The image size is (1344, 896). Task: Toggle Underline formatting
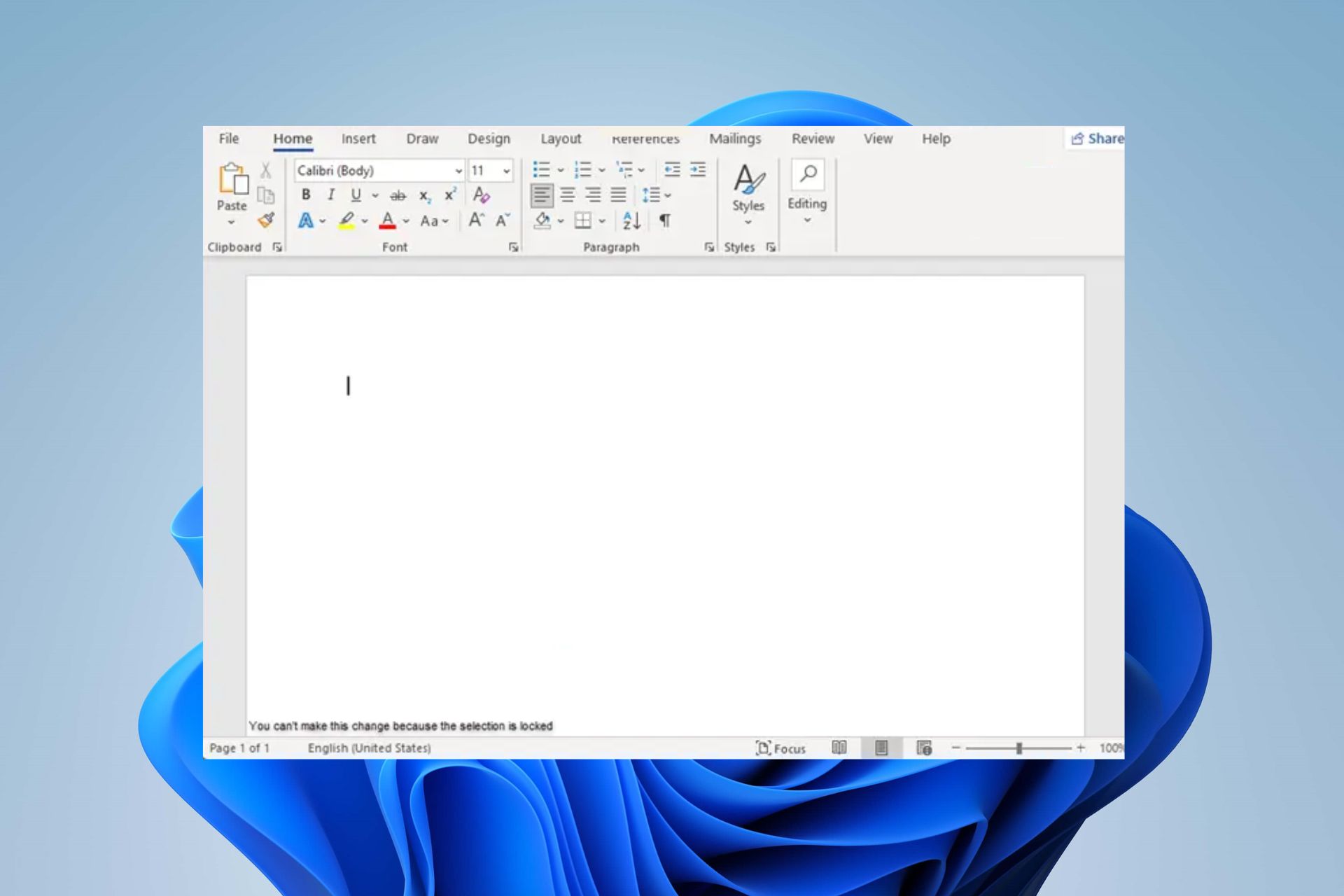click(356, 195)
